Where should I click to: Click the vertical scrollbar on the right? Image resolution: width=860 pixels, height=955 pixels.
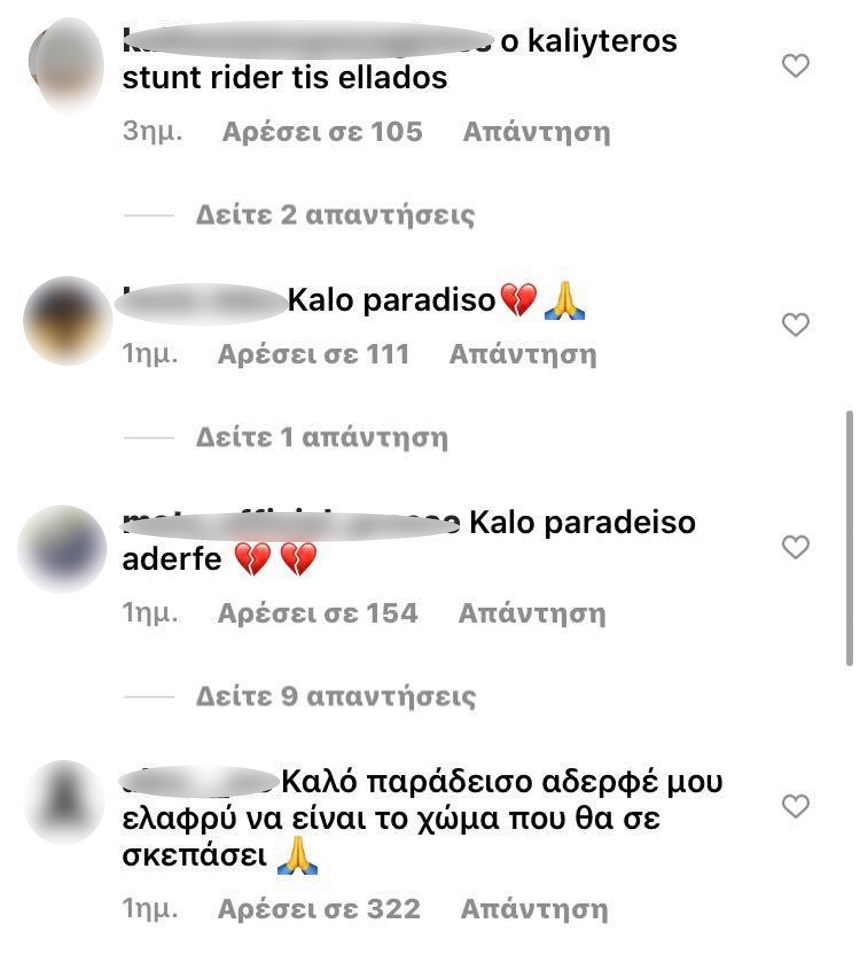pos(849,539)
